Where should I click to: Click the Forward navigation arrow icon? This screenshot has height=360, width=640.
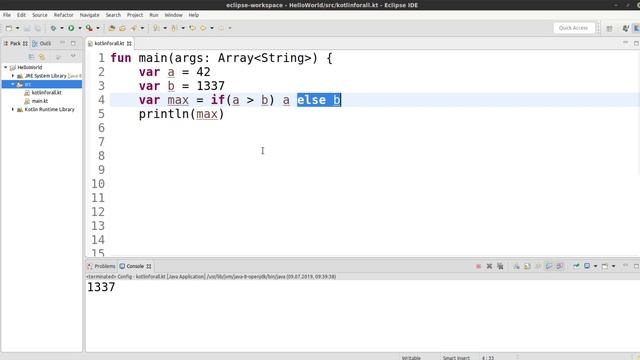pos(221,28)
